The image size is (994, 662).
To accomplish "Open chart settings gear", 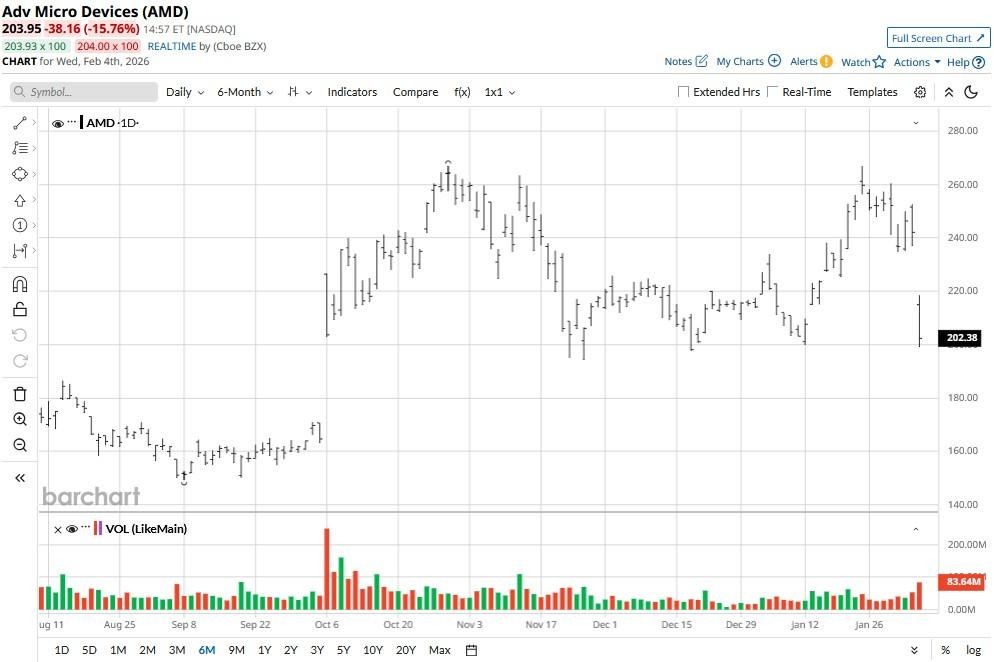I will pyautogui.click(x=920, y=93).
